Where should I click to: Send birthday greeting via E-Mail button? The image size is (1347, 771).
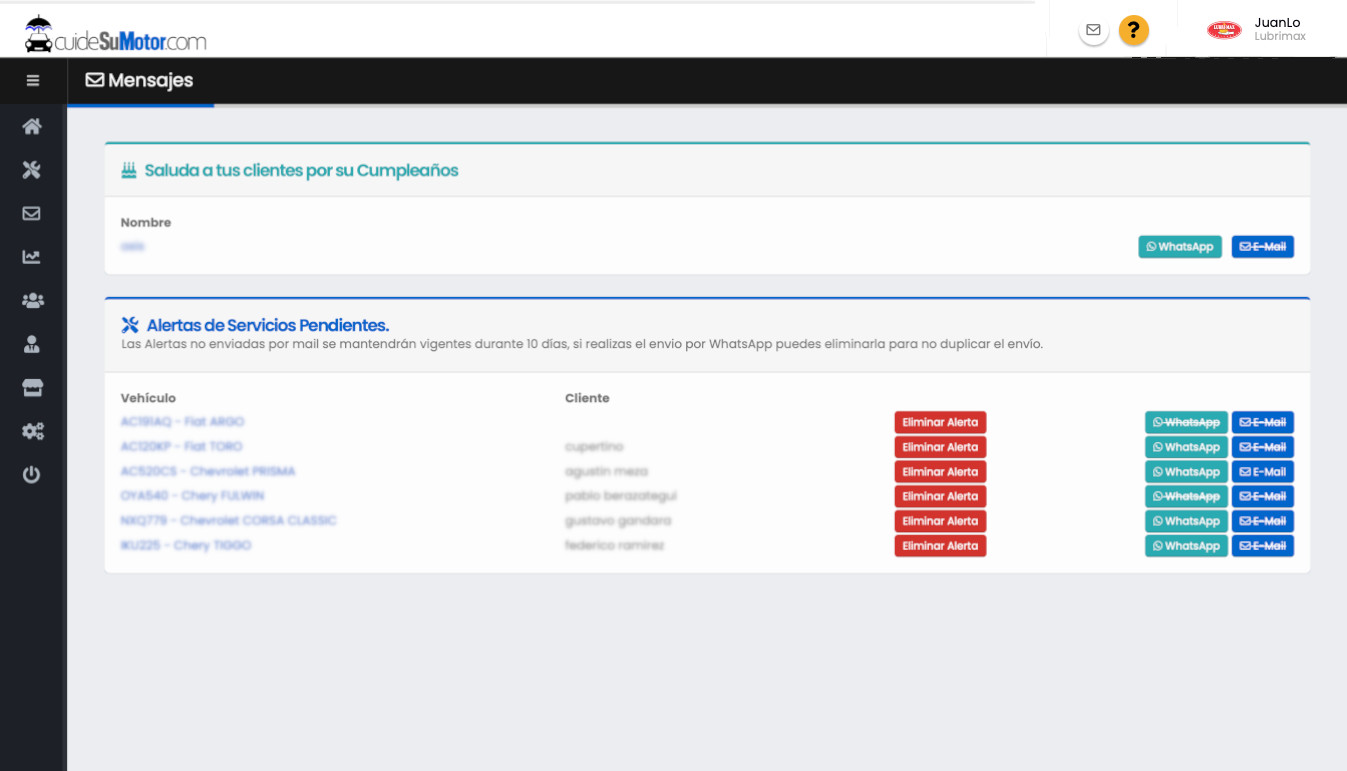pos(1262,247)
